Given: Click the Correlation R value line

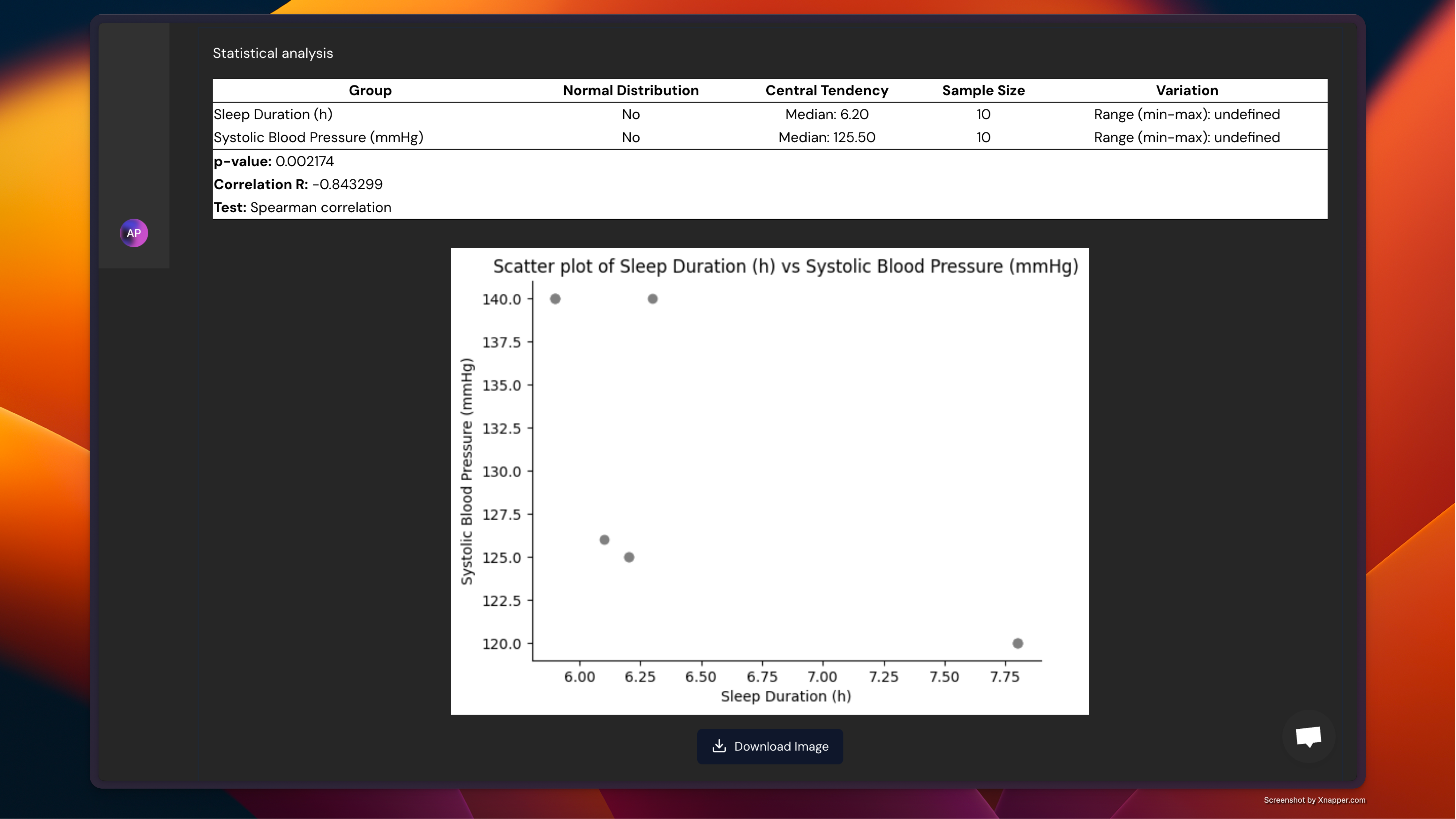Looking at the screenshot, I should (x=298, y=184).
